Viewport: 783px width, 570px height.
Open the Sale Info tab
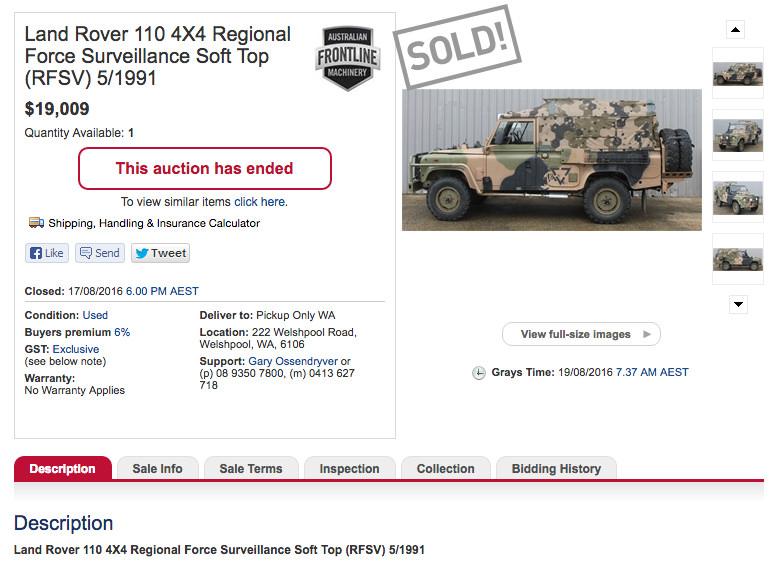(157, 468)
